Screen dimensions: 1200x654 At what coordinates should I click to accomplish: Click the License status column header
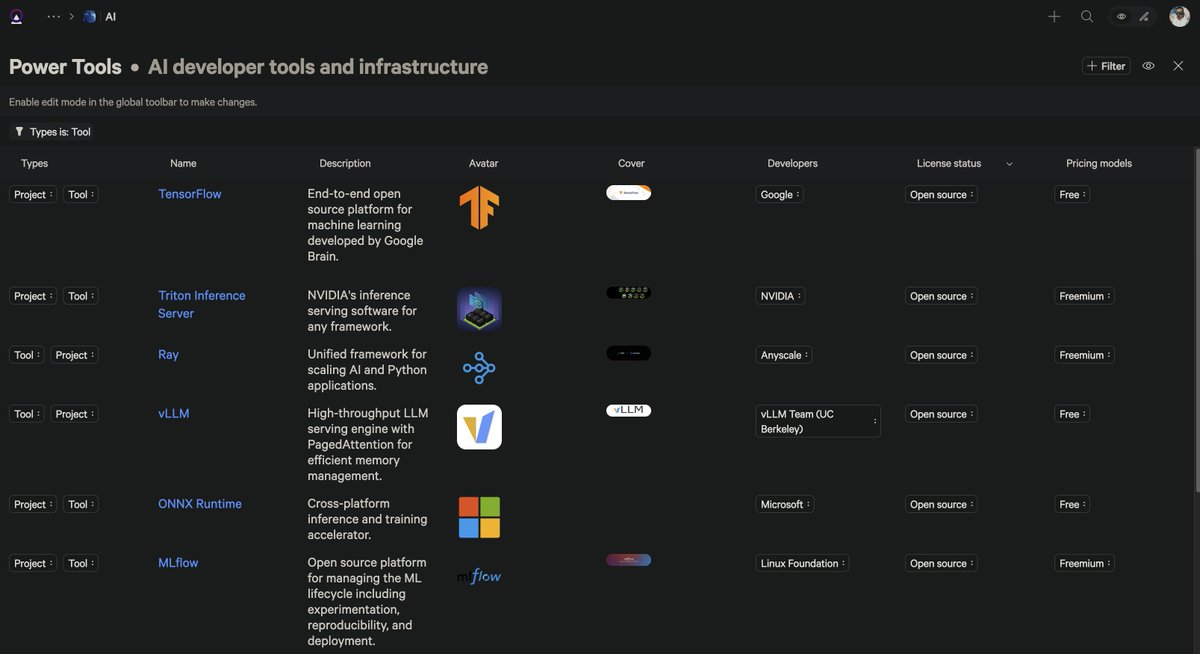[x=949, y=163]
